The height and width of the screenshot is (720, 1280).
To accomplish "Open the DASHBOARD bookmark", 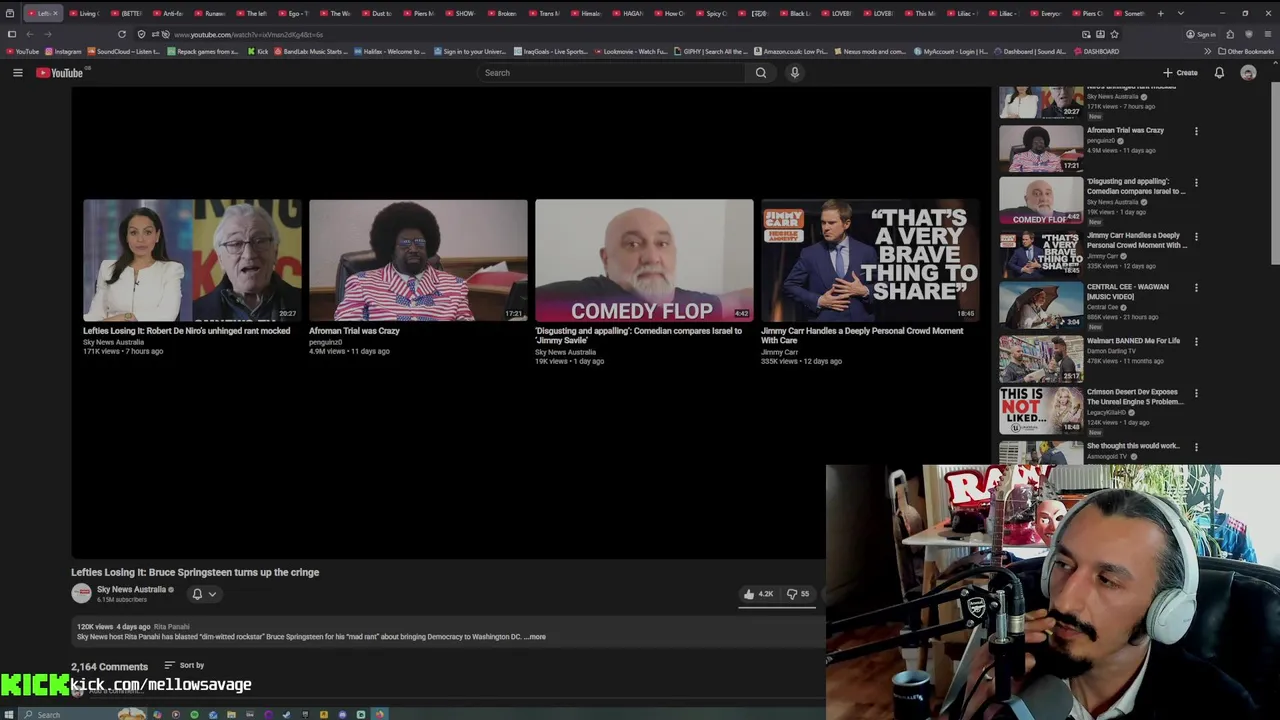I will [1096, 51].
